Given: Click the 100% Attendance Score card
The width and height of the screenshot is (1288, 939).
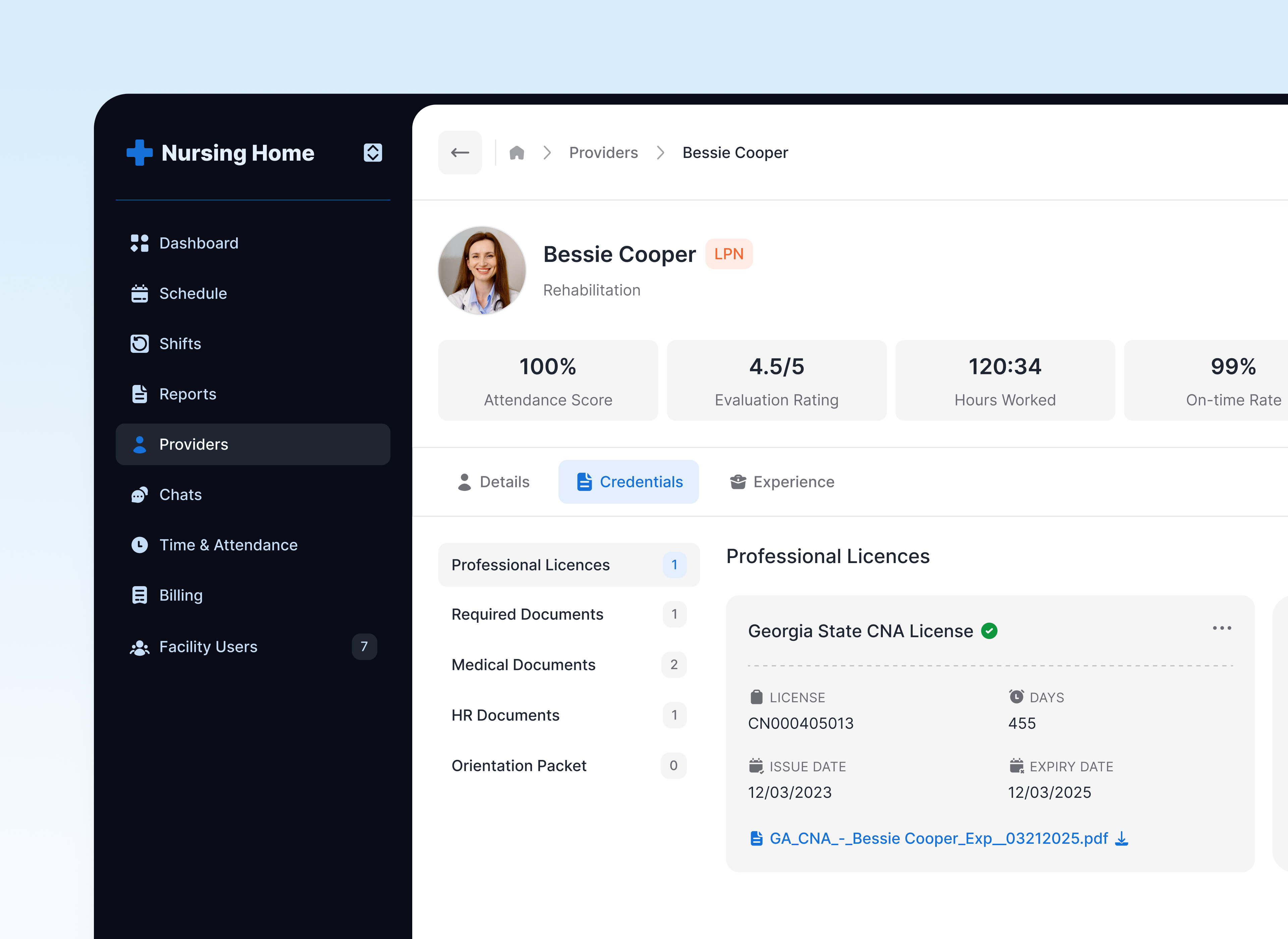Looking at the screenshot, I should click(x=547, y=380).
